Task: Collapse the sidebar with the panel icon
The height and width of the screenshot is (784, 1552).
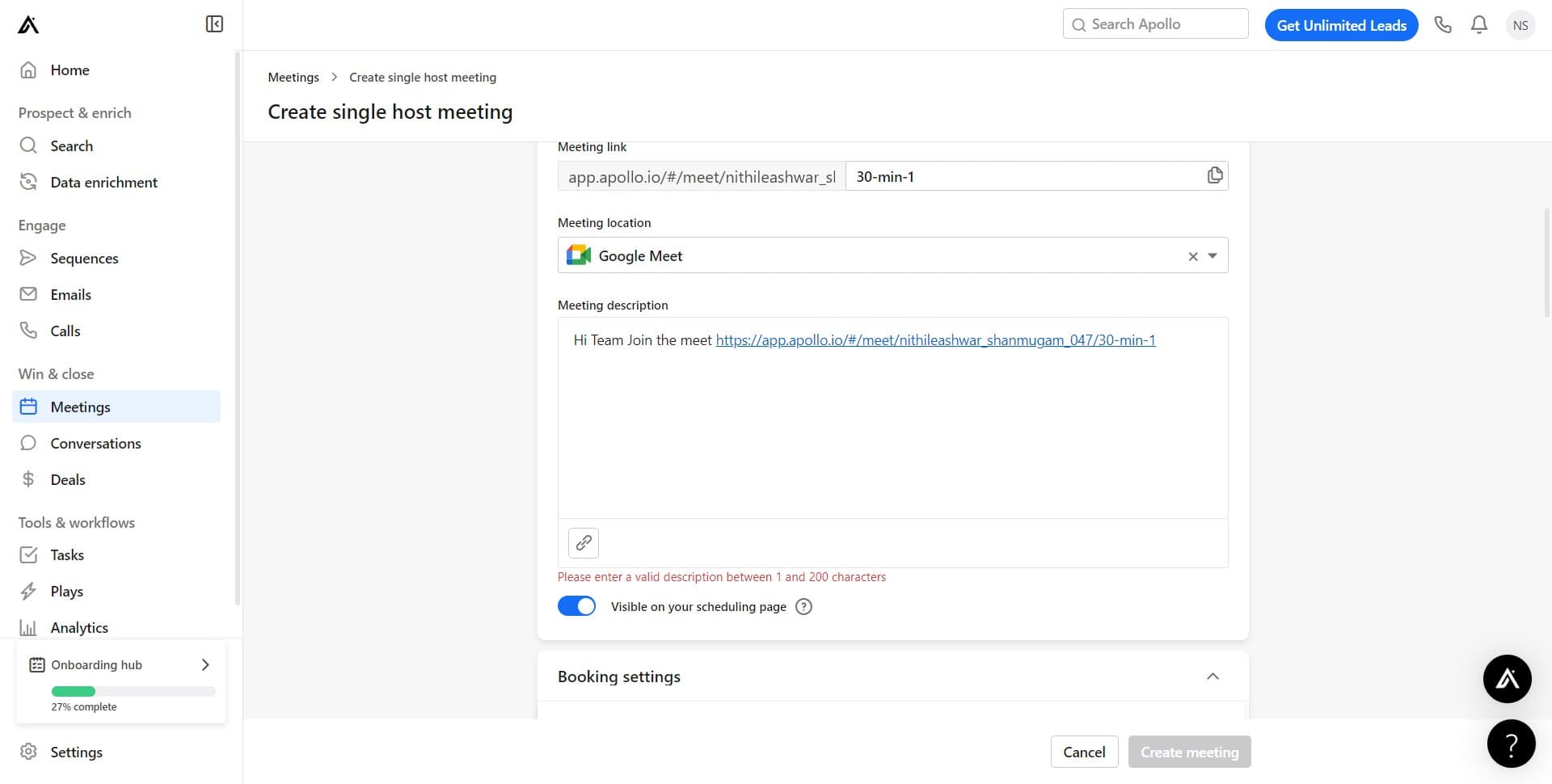Action: (x=213, y=23)
